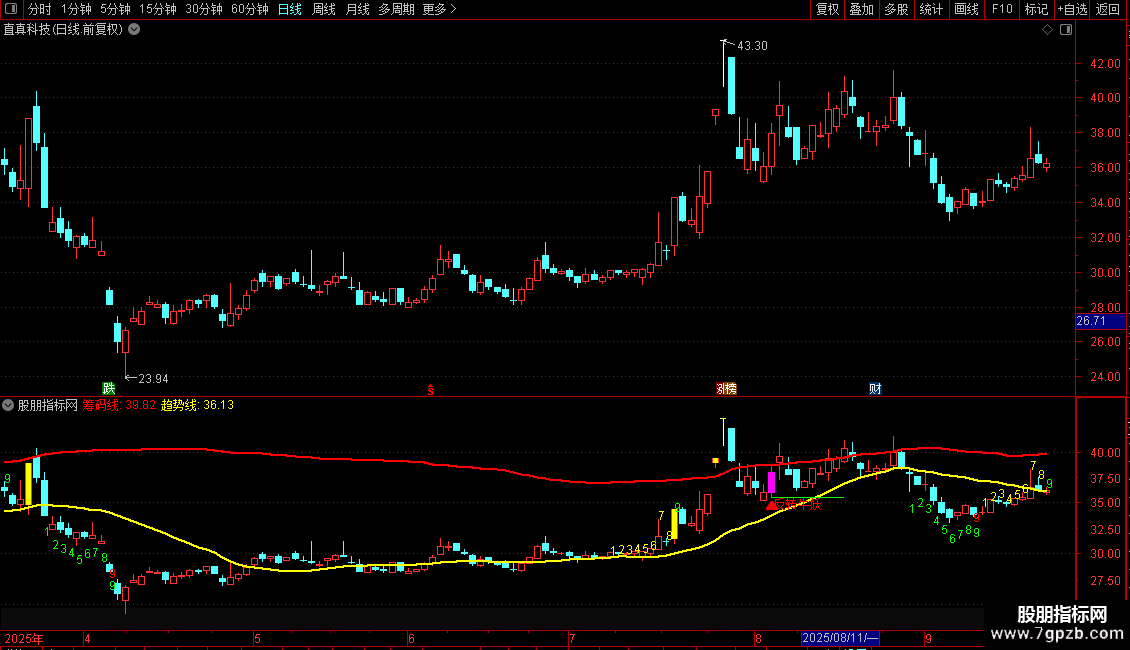Click the 趋势线 36.13 indicator value

(x=197, y=405)
